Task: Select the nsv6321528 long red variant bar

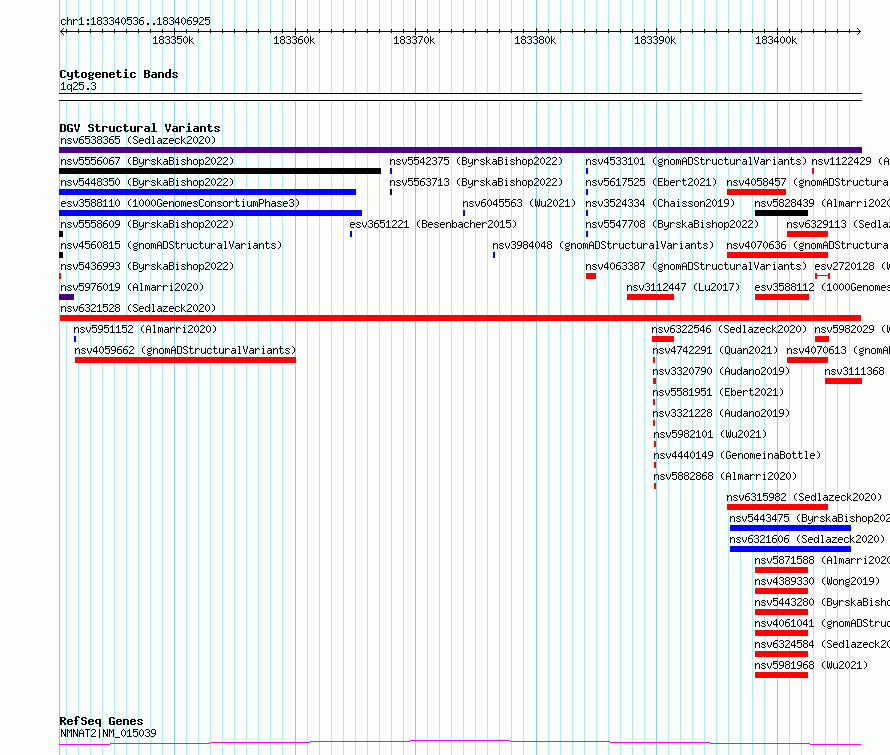Action: pyautogui.click(x=460, y=318)
